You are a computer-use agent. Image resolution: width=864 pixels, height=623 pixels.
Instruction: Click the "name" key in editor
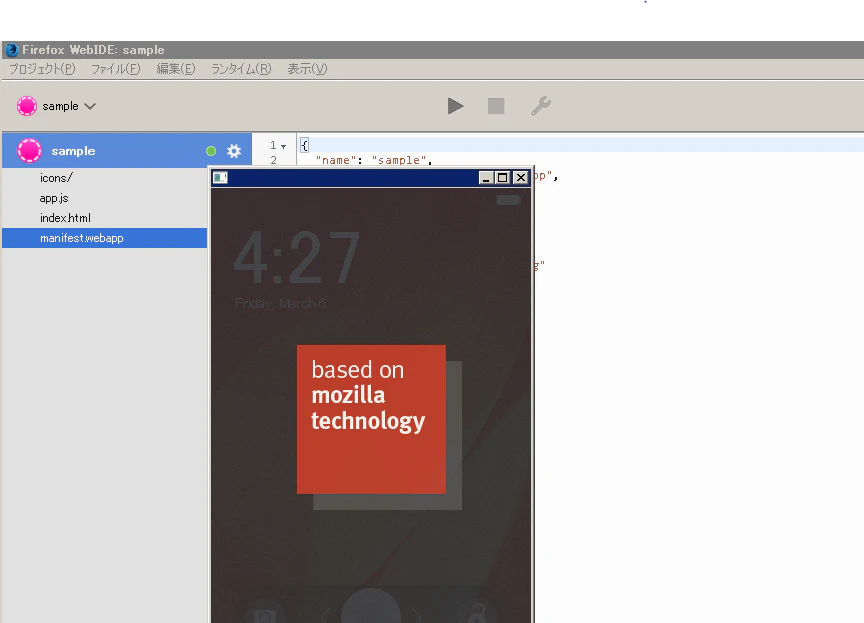click(336, 160)
